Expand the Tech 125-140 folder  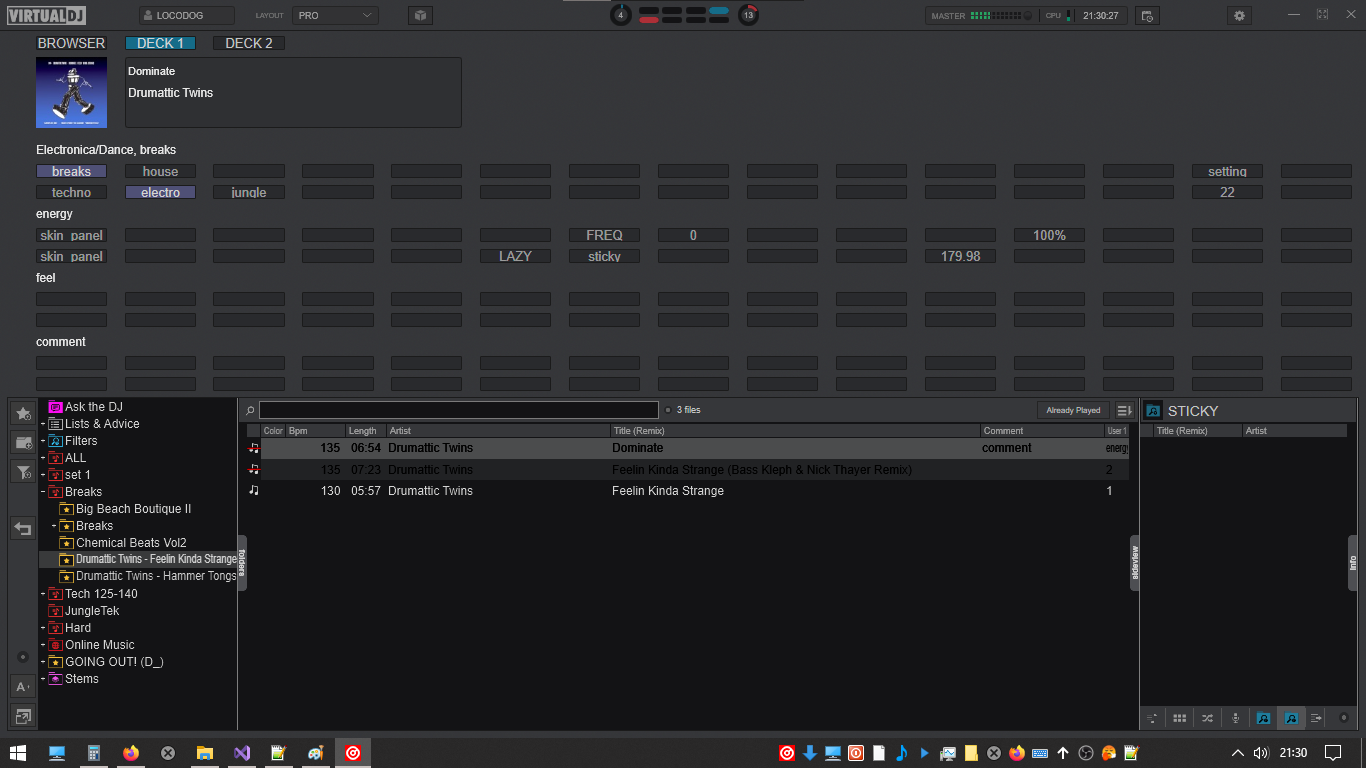point(43,594)
